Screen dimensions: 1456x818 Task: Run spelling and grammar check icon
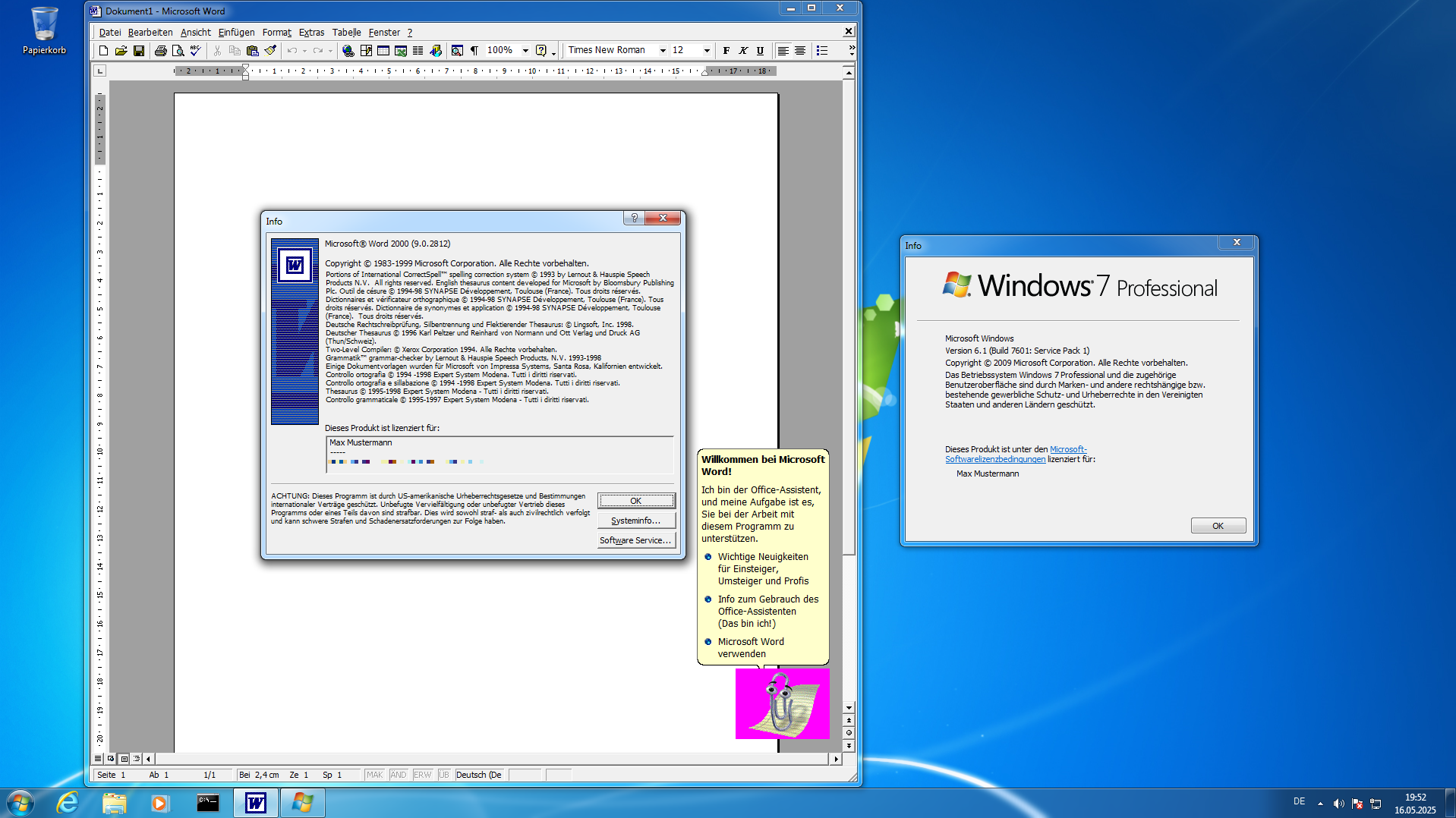pyautogui.click(x=195, y=51)
